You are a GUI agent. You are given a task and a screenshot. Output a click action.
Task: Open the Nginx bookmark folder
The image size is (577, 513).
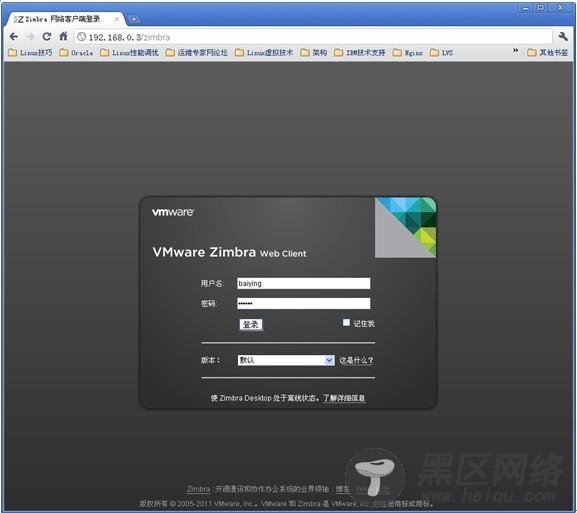coord(407,53)
